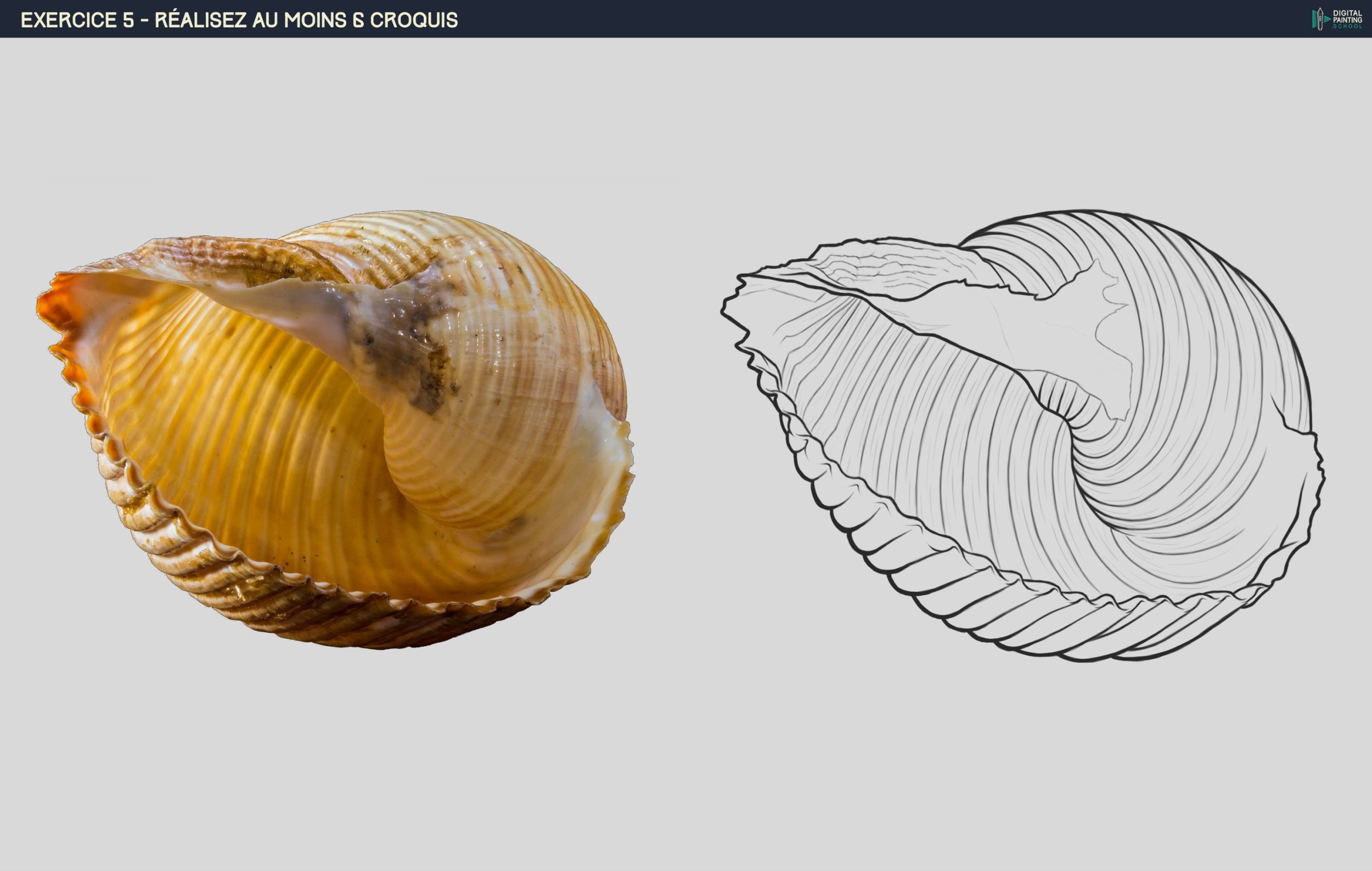Click the top edge of the slide header

tap(684, 3)
